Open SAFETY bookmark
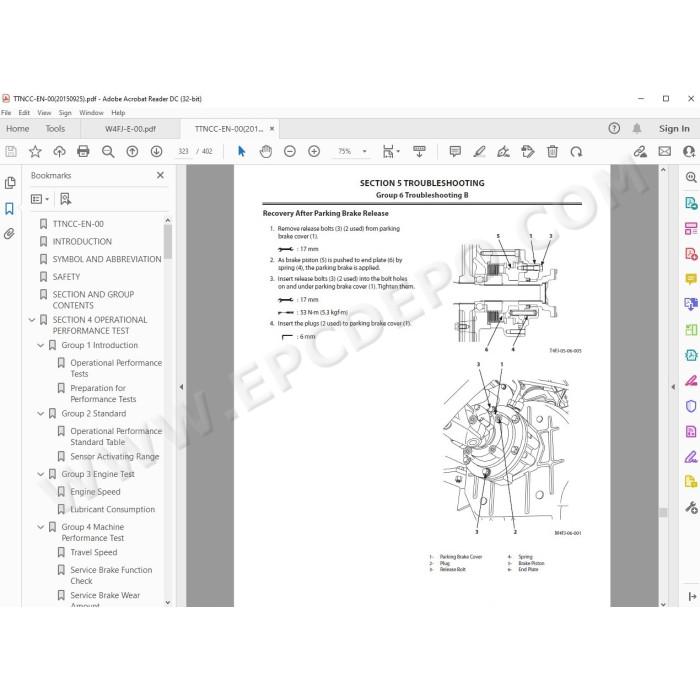The image size is (700, 700). tap(67, 277)
